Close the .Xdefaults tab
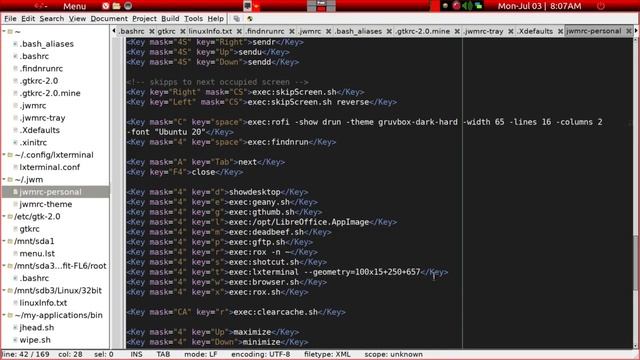640x360 pixels. [x=560, y=31]
